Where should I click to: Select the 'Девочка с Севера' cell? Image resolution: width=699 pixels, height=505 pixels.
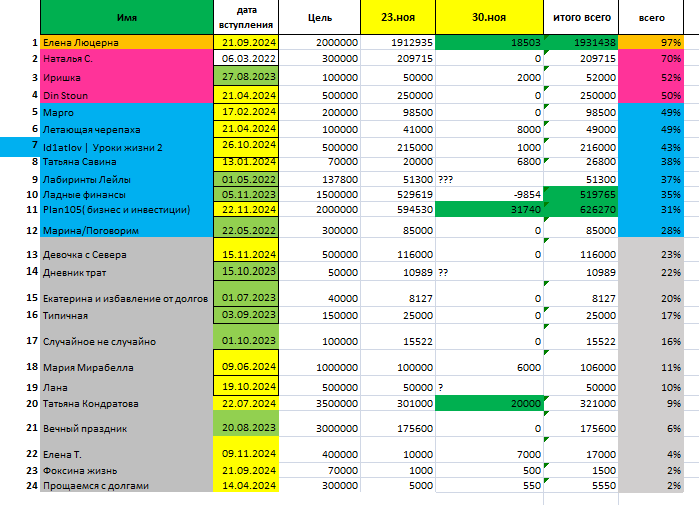[x=127, y=250]
